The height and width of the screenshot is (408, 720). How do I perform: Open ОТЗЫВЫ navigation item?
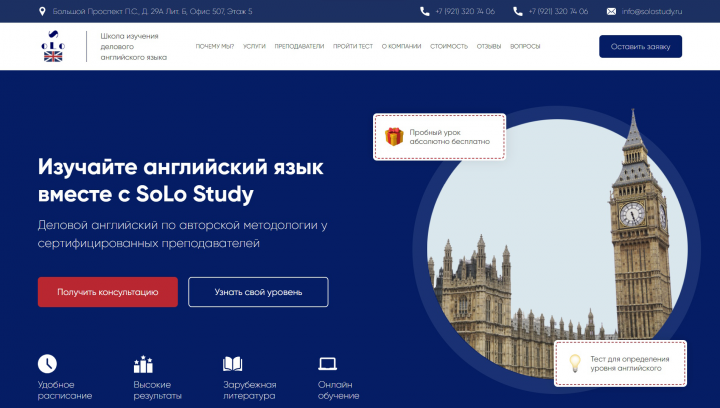[489, 46]
